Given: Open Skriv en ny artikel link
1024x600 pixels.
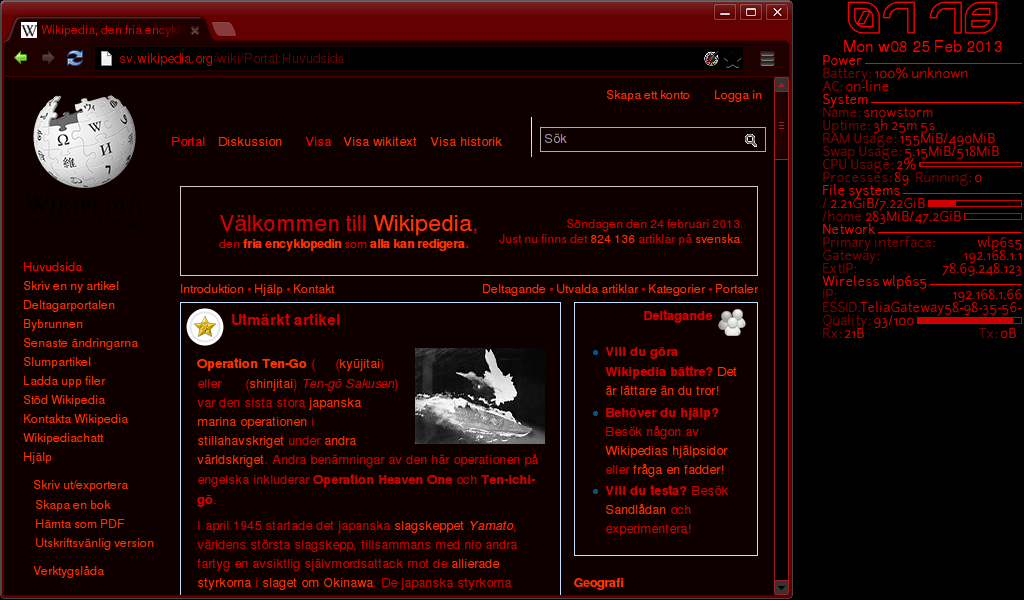Looking at the screenshot, I should click(71, 285).
